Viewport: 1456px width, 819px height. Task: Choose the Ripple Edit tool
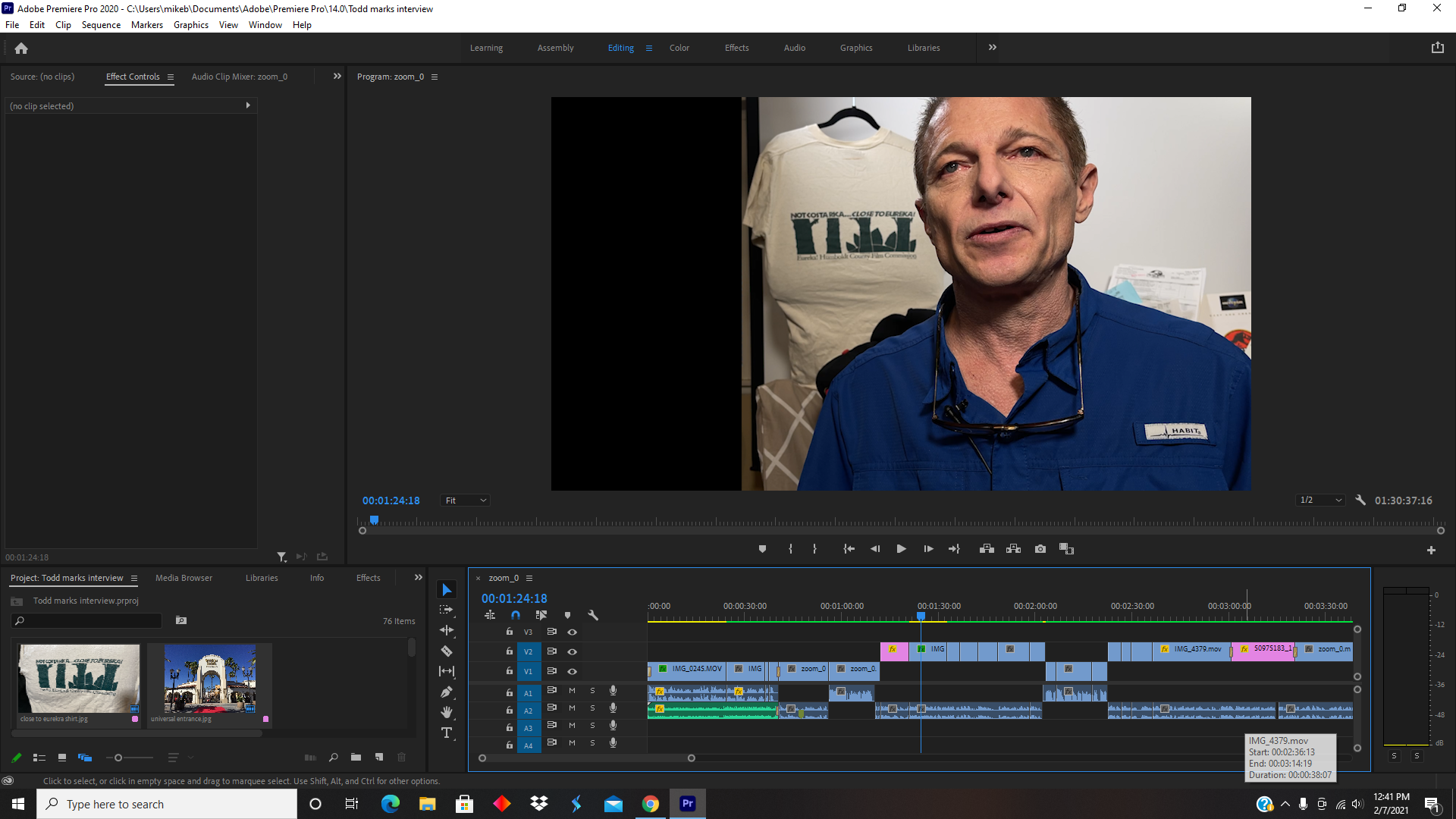point(447,630)
